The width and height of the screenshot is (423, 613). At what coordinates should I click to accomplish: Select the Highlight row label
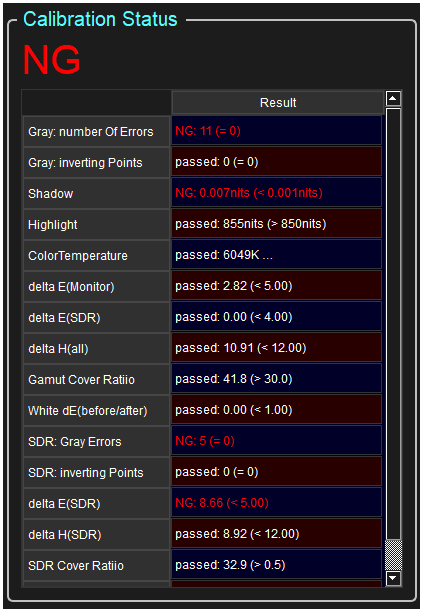coord(97,224)
